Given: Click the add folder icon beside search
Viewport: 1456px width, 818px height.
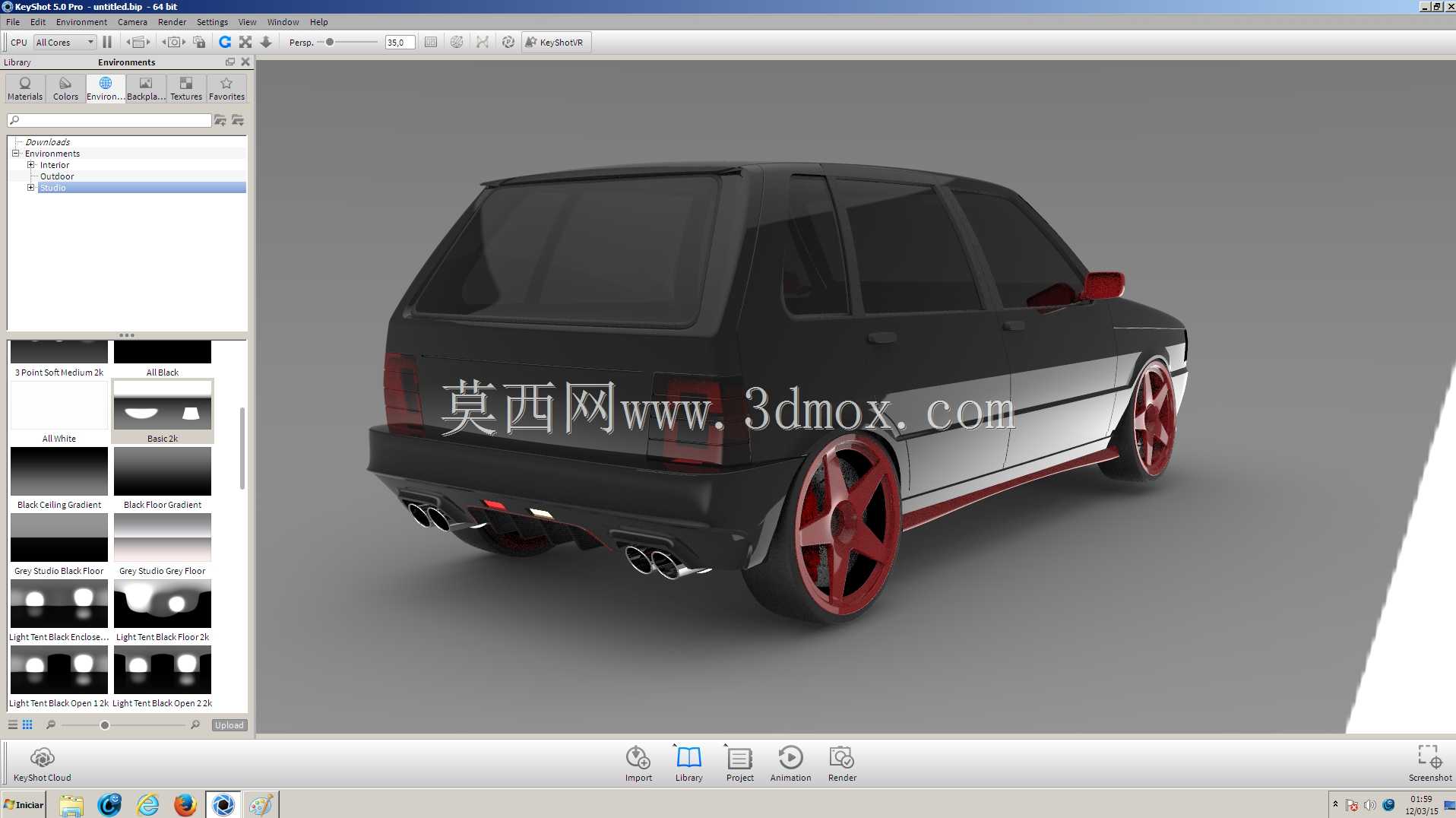Looking at the screenshot, I should (220, 120).
